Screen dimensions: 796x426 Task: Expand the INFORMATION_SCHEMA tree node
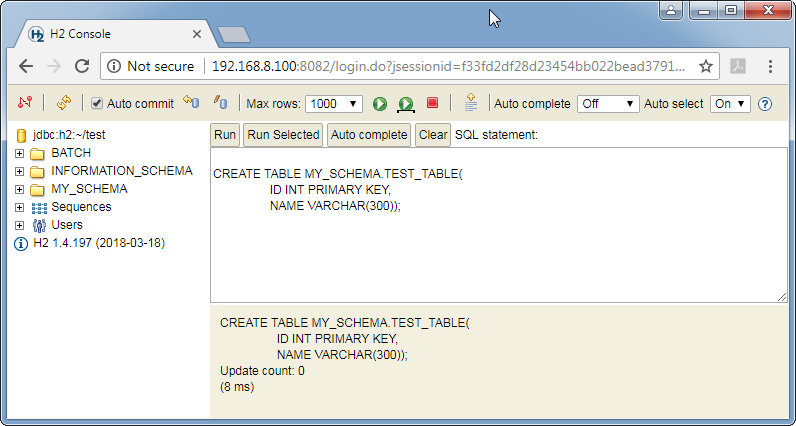coord(20,171)
